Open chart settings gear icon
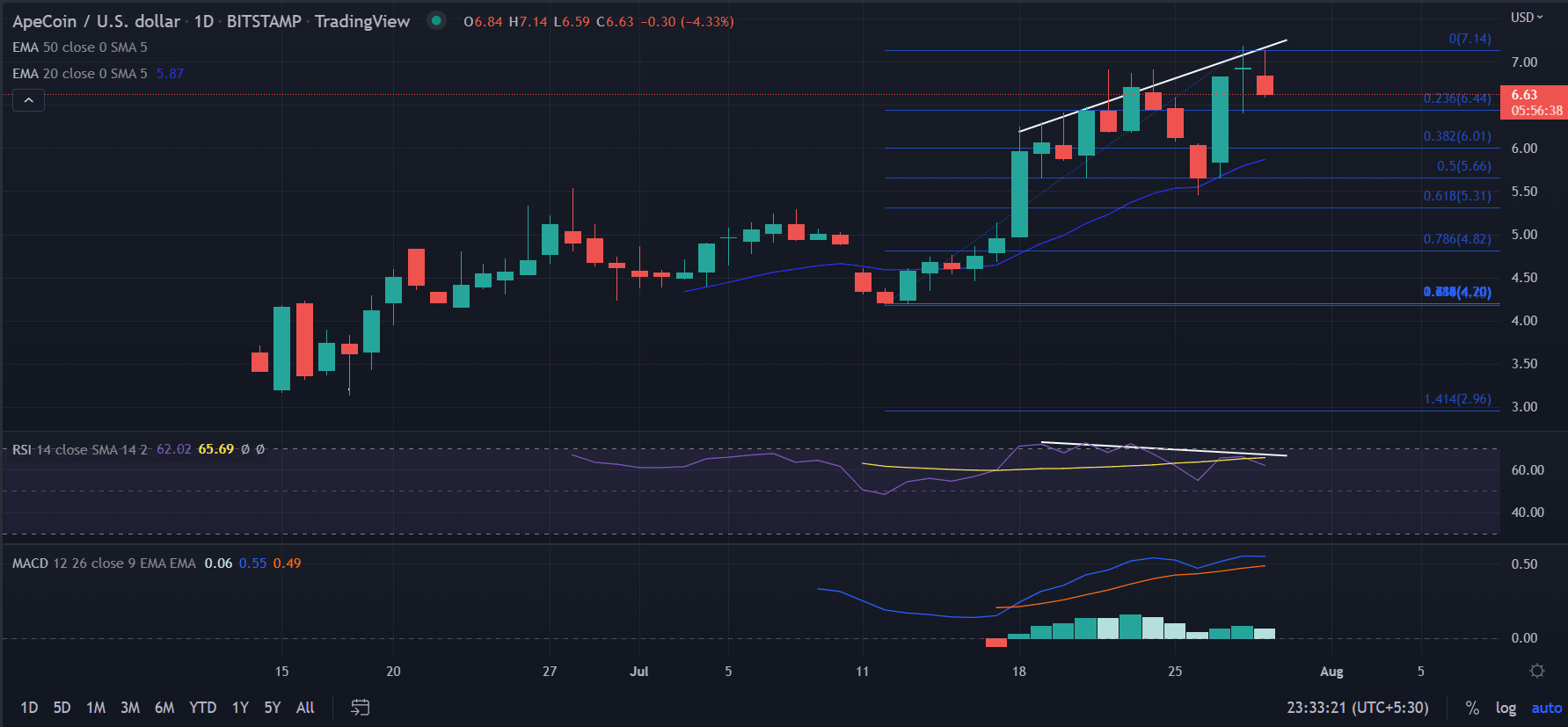The image size is (1568, 727). coord(1536,671)
